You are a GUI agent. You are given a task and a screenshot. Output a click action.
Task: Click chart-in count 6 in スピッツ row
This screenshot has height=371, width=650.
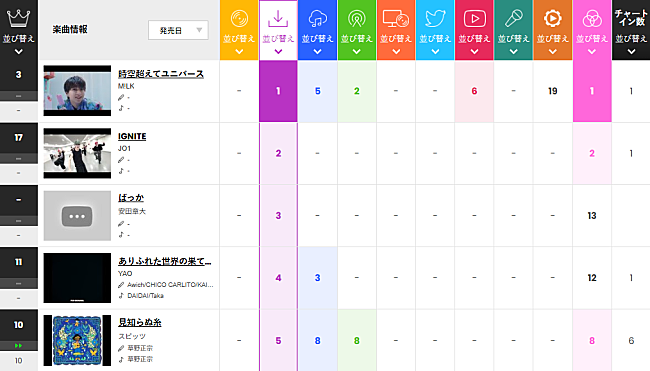click(631, 341)
